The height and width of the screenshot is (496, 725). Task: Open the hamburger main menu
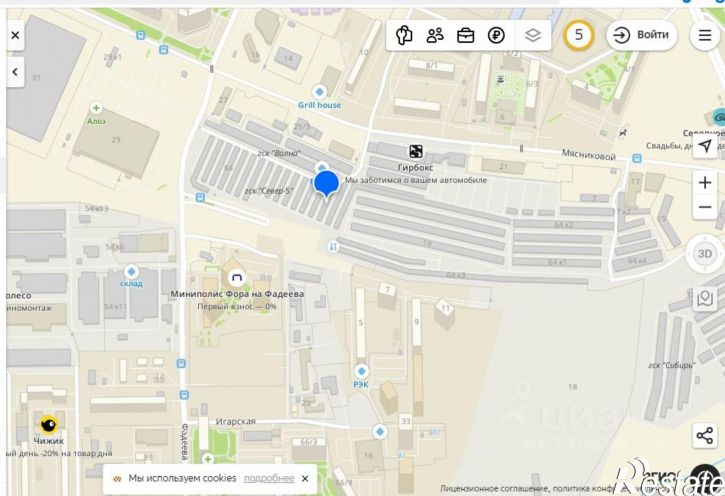(x=705, y=35)
